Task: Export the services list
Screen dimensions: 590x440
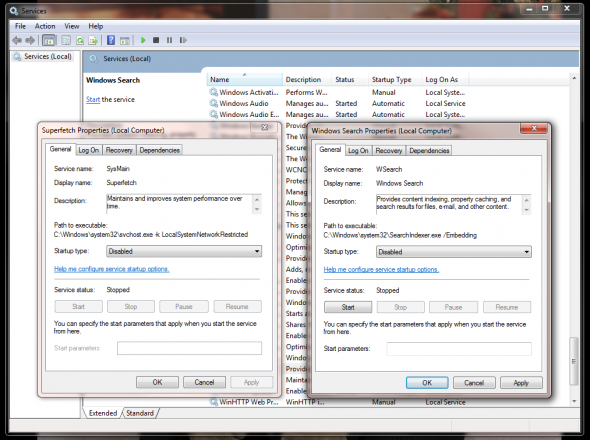Action: tap(93, 40)
